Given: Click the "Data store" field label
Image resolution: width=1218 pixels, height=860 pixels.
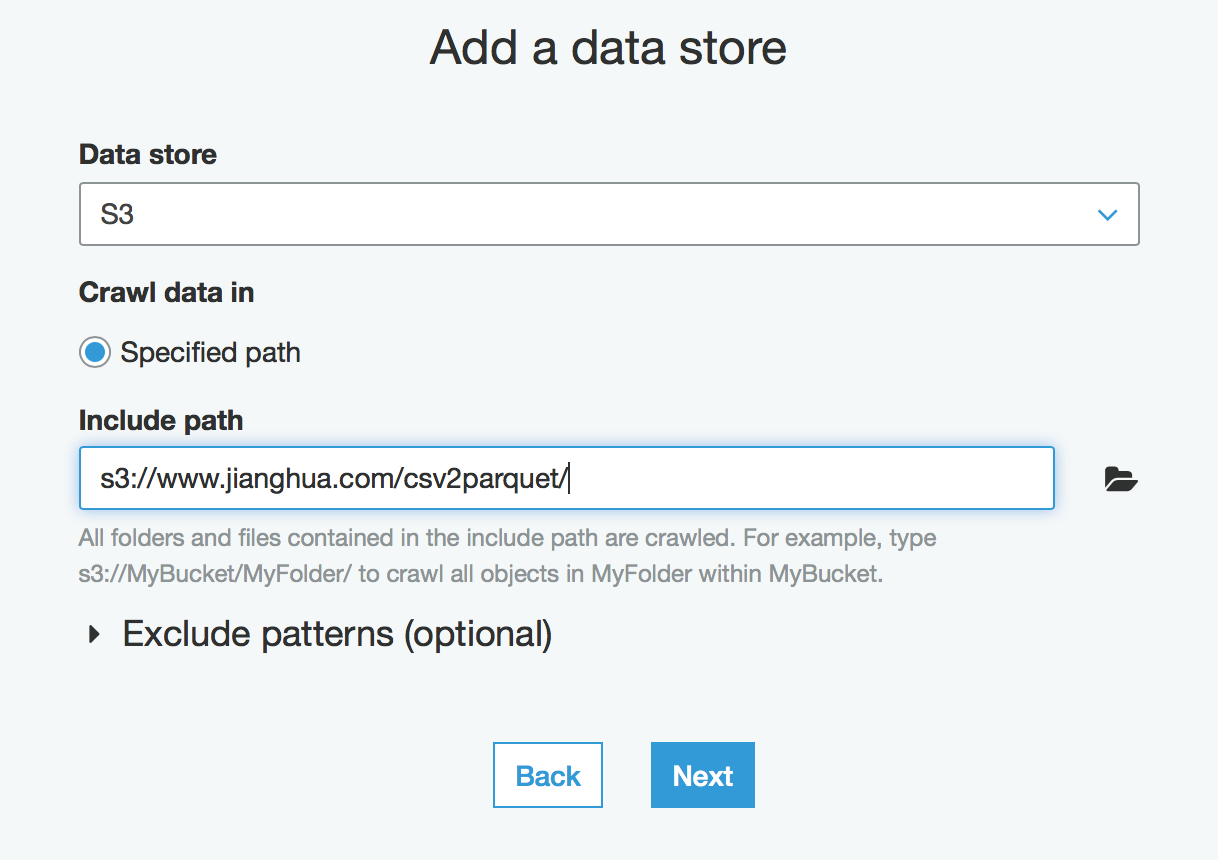Looking at the screenshot, I should tap(148, 155).
